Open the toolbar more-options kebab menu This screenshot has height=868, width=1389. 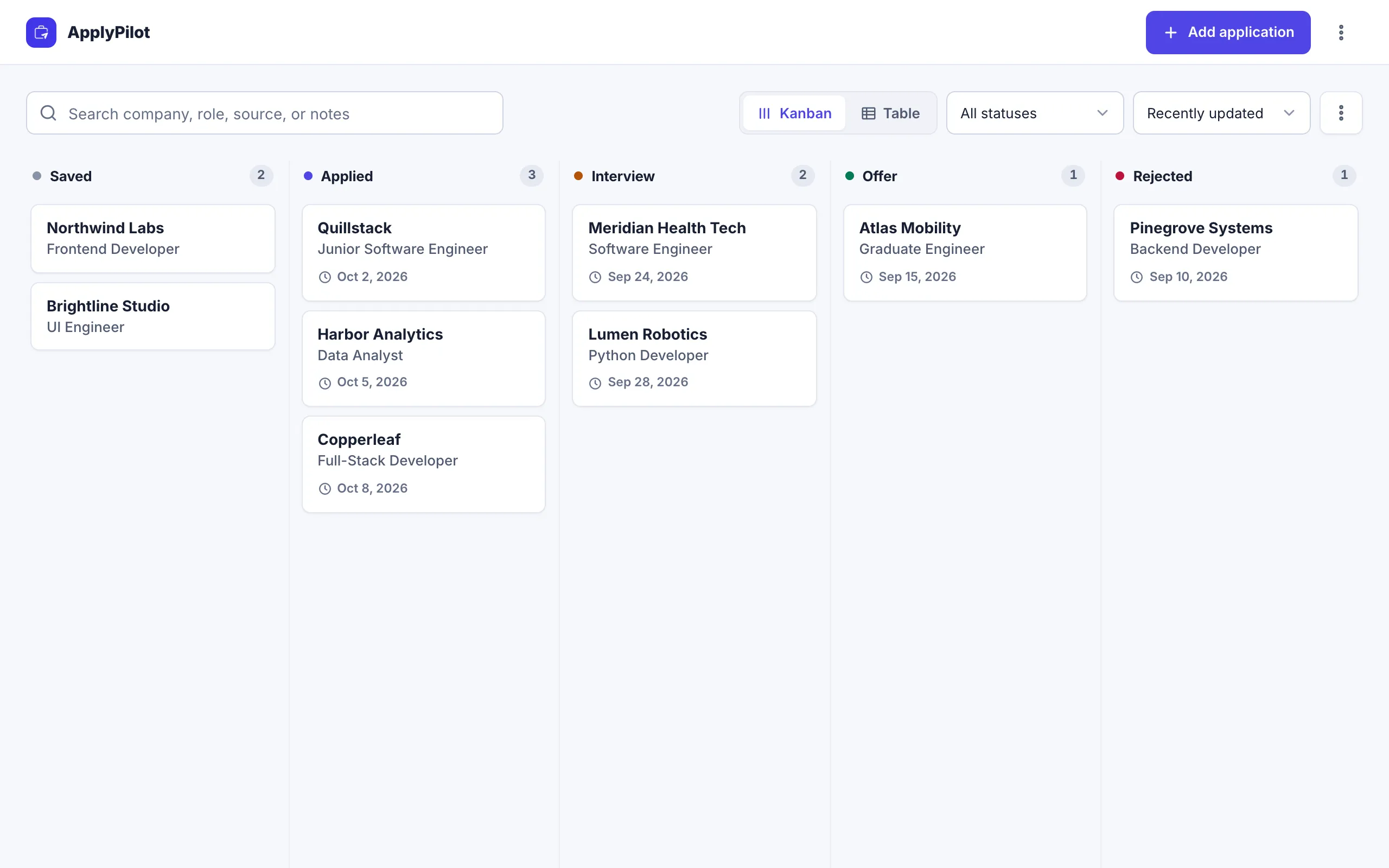click(1341, 113)
